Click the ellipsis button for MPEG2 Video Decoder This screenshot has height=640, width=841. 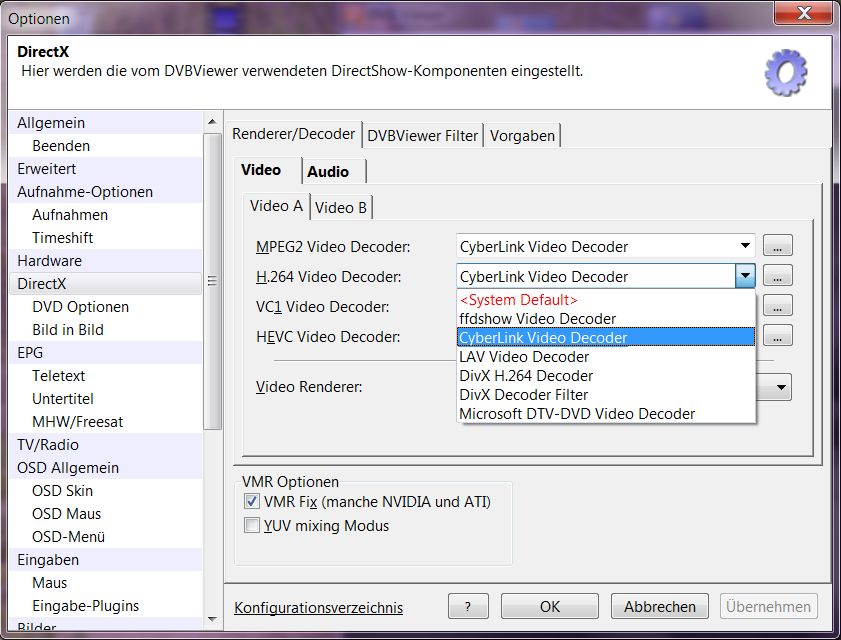[777, 246]
